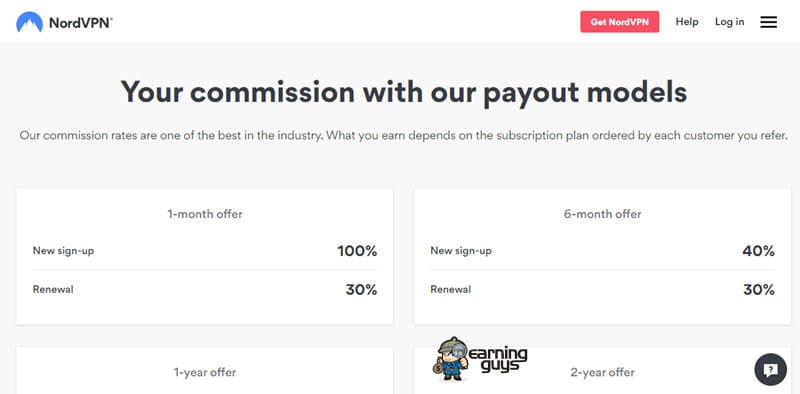Click the NordVPN wordmark text

pyautogui.click(x=81, y=22)
